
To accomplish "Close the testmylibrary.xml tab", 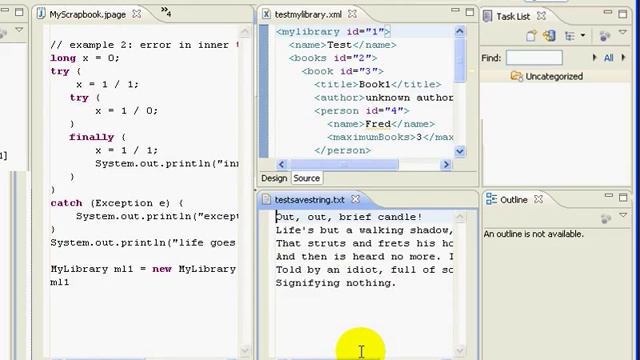I will pos(352,14).
